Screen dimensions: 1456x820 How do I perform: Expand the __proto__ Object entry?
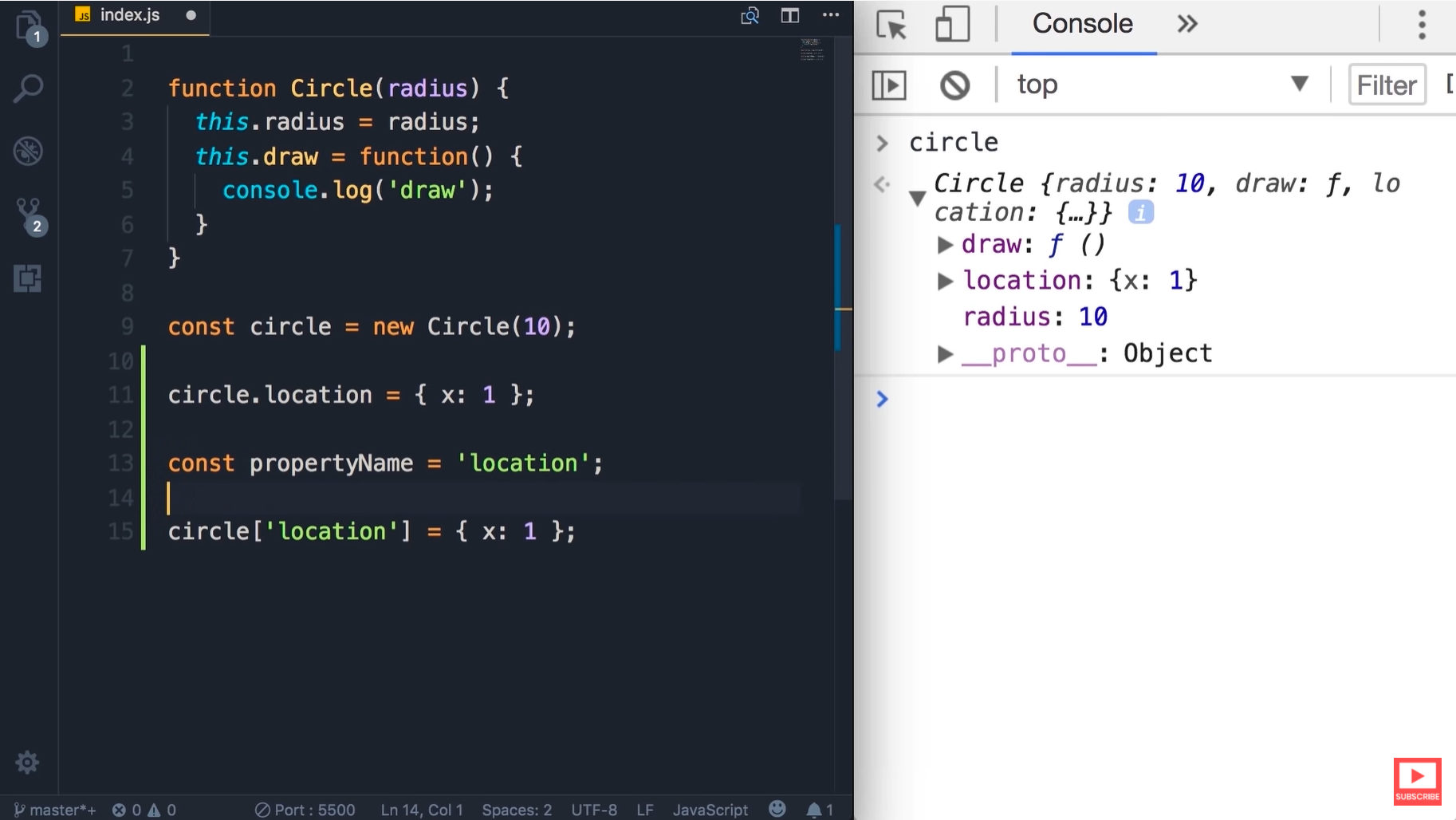tap(945, 353)
